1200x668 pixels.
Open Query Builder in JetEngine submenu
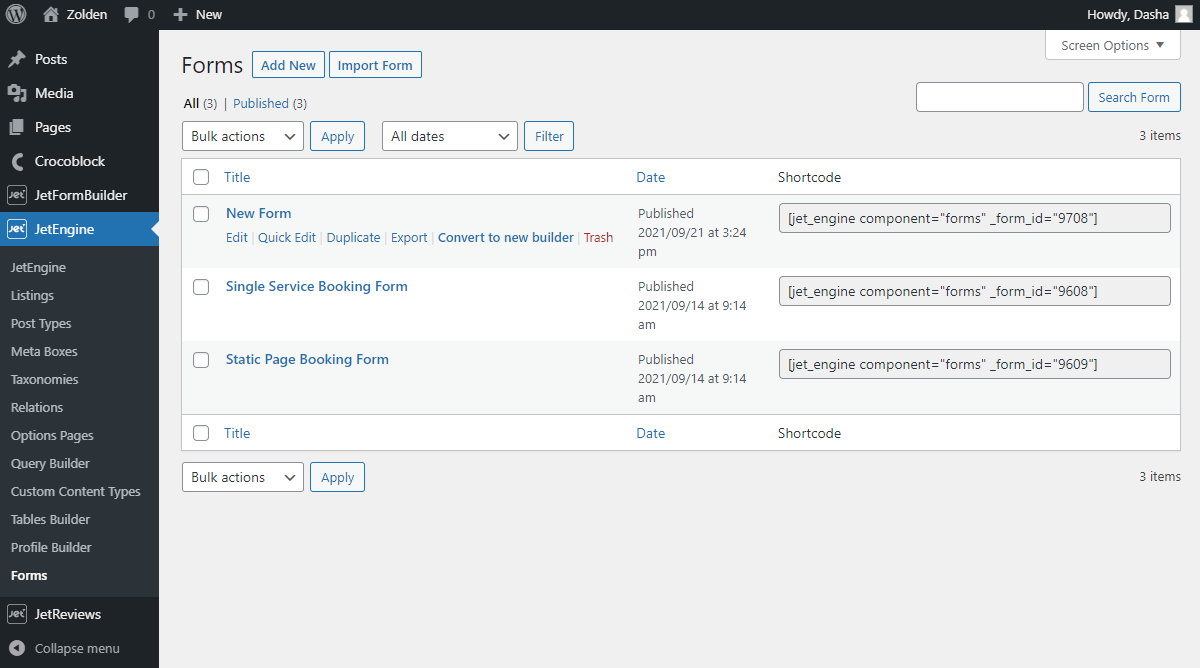[50, 463]
